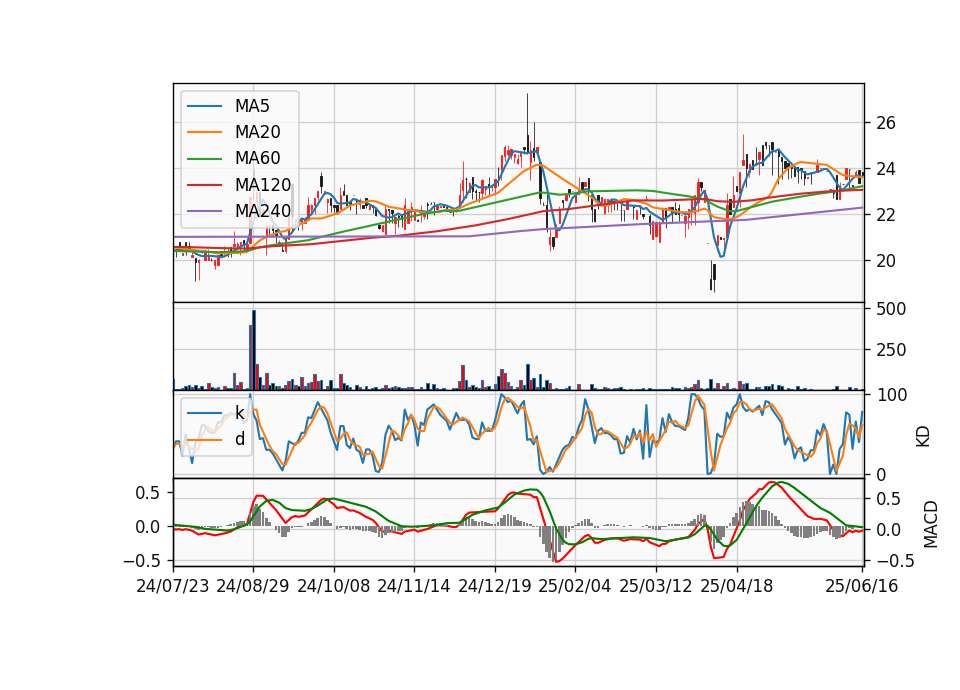Click the 25/02/04 date axis label
960x690 pixels.
pos(575,586)
